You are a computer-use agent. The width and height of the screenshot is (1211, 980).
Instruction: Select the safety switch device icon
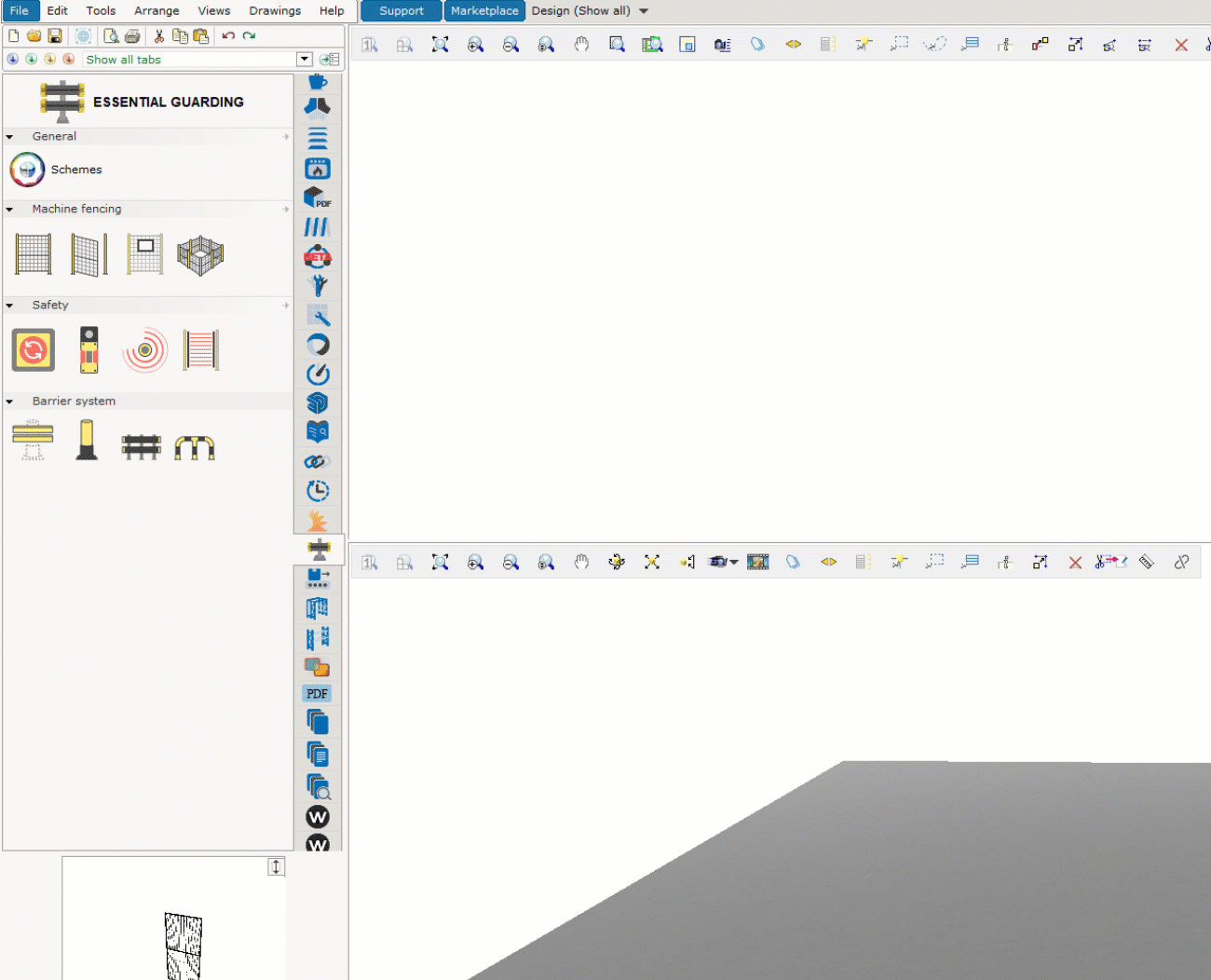point(88,350)
